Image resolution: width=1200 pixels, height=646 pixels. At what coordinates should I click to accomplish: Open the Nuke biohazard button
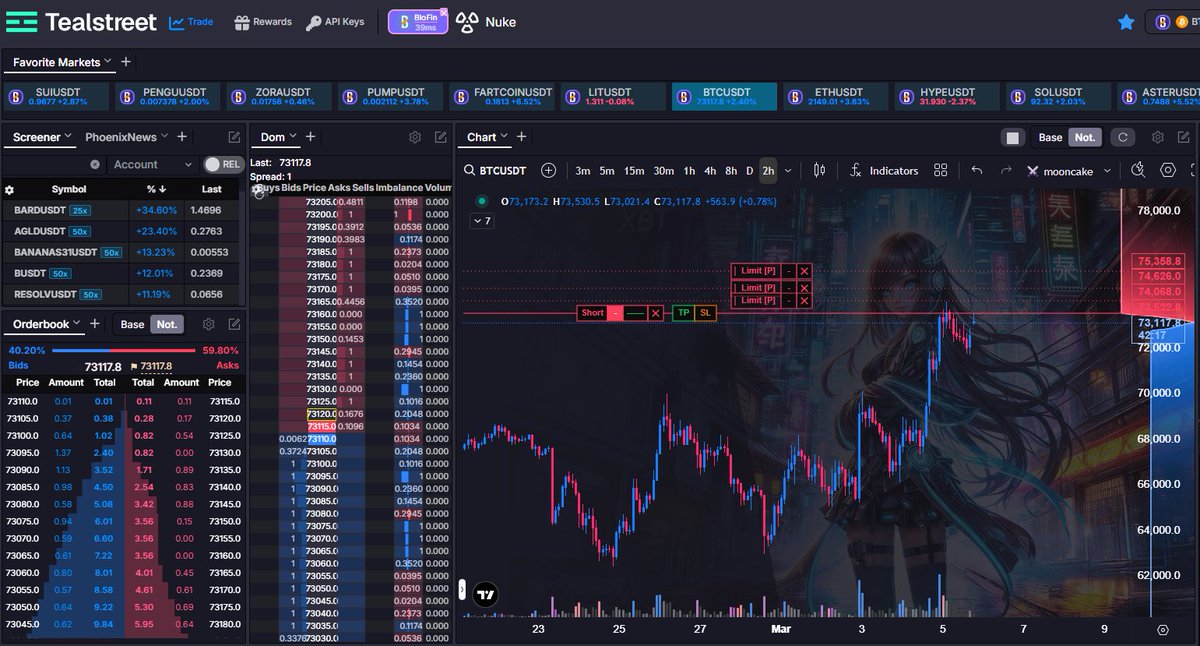[486, 22]
